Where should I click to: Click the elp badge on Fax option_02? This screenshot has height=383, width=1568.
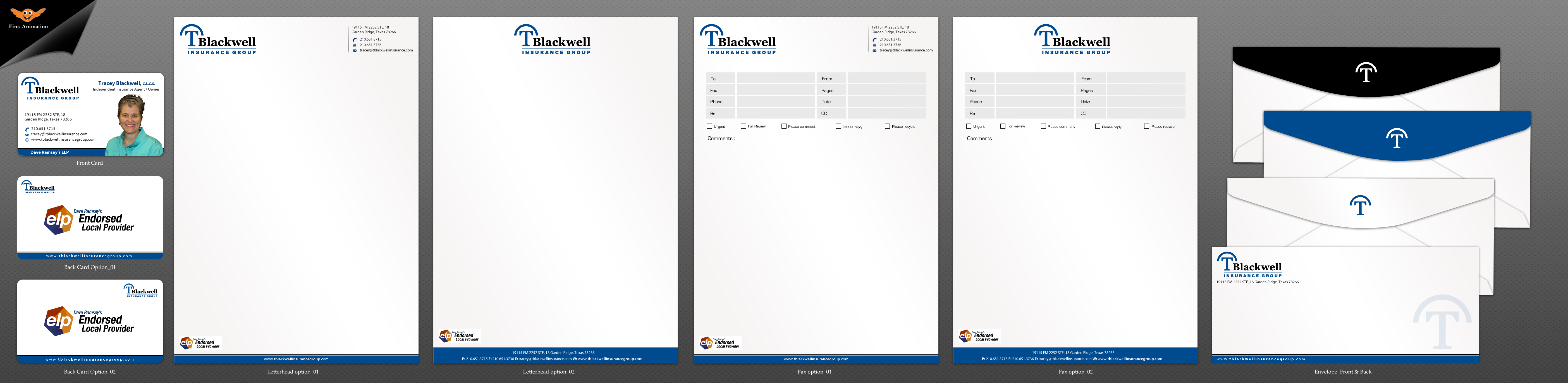979,335
